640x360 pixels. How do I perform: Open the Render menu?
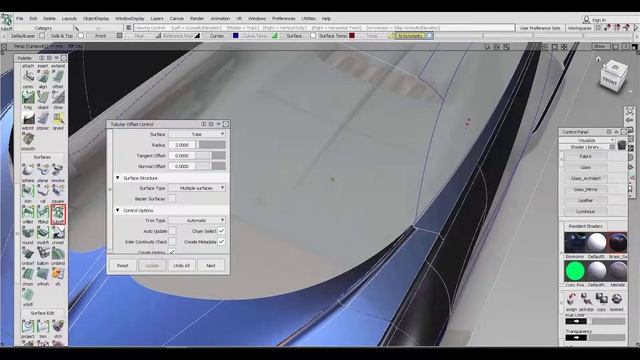197,18
